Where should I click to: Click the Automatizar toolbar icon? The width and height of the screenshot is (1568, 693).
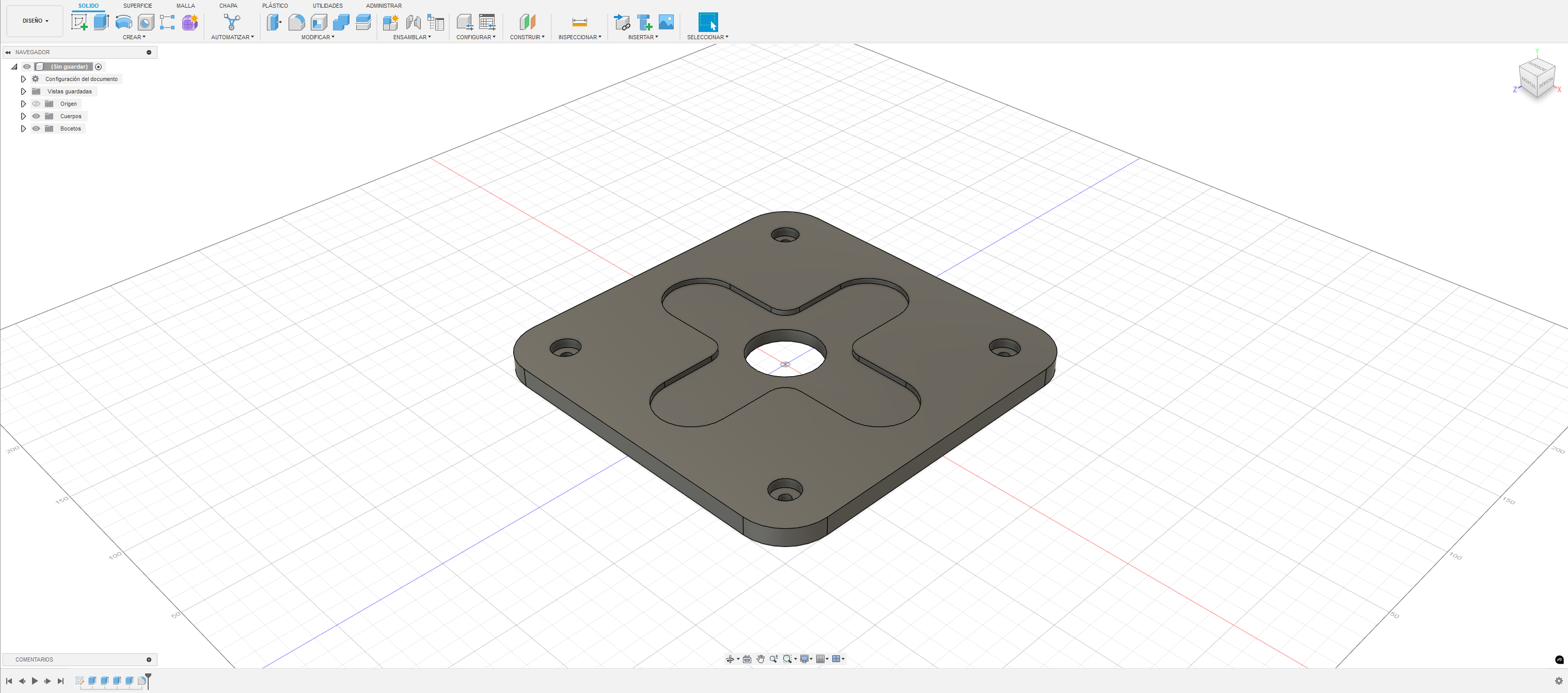tap(232, 23)
